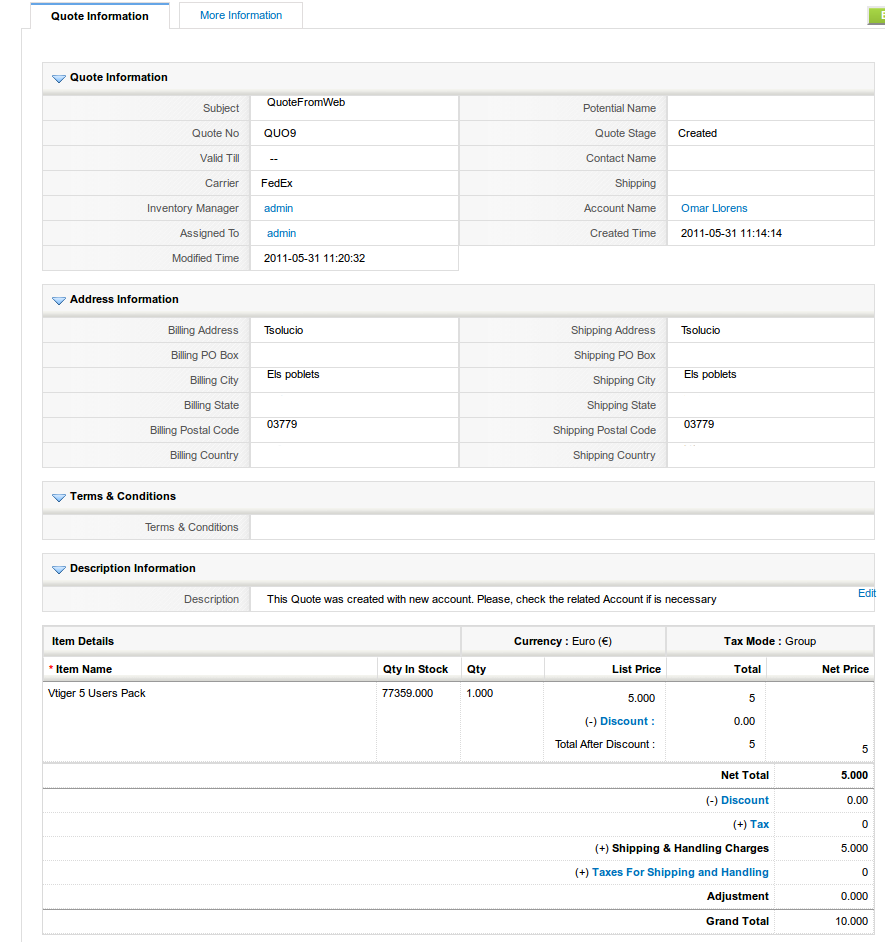Viewport: 885px width, 942px height.
Task: Open Taxes For Shipping and Handling link
Action: pyautogui.click(x=680, y=872)
